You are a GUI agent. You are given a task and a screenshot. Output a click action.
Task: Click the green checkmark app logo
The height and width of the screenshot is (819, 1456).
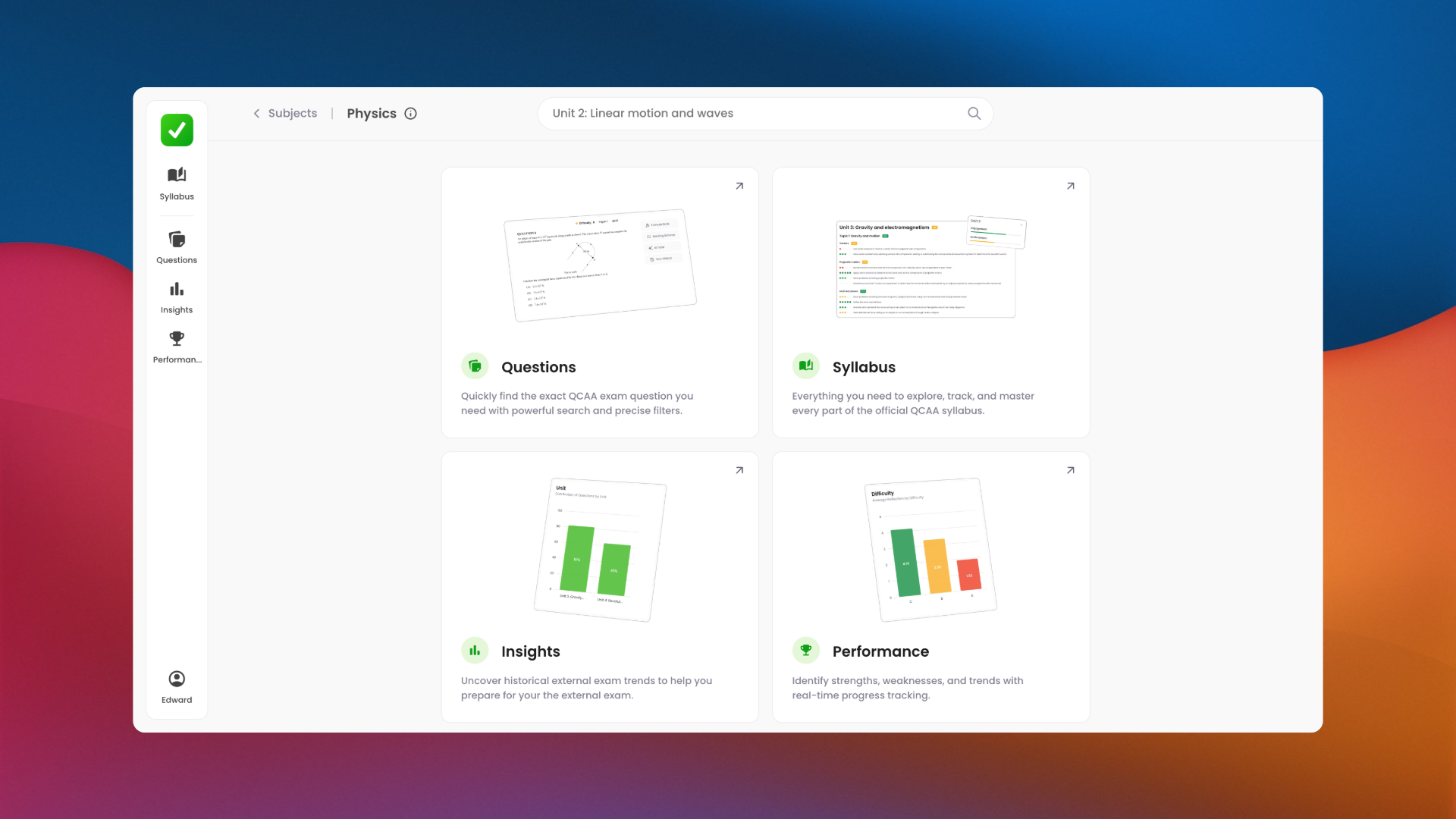(177, 130)
